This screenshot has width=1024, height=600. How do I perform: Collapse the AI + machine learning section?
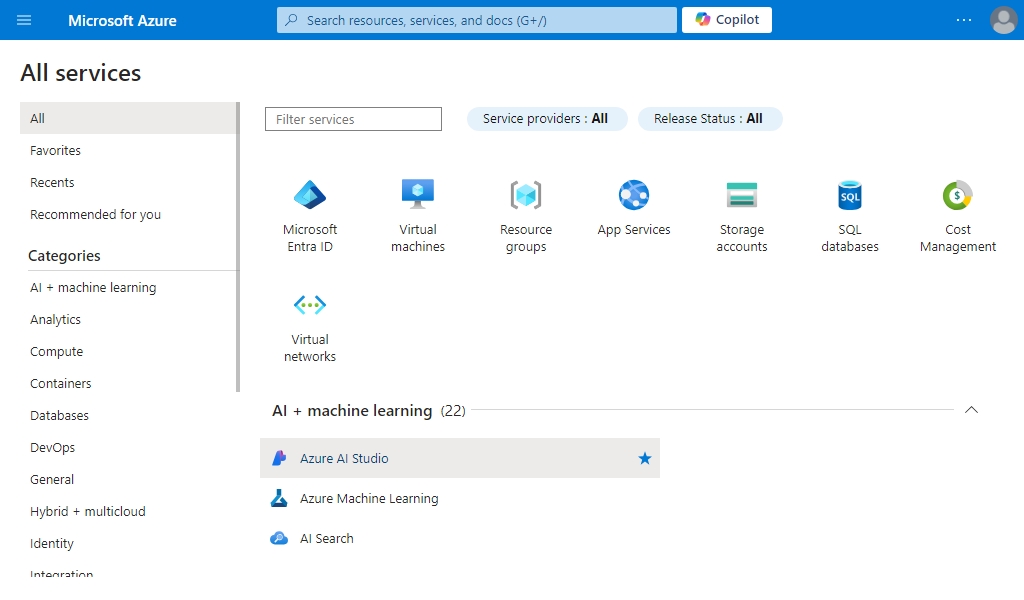pyautogui.click(x=971, y=410)
